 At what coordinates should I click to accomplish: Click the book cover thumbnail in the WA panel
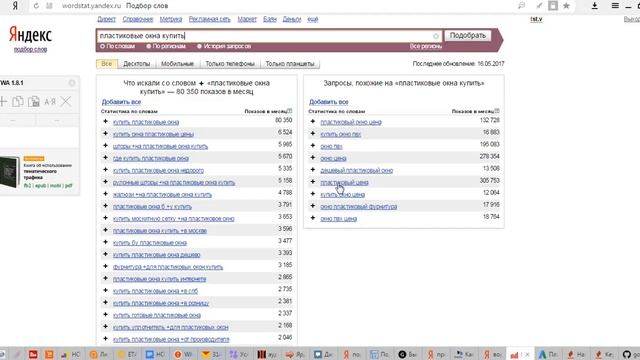pyautogui.click(x=10, y=172)
